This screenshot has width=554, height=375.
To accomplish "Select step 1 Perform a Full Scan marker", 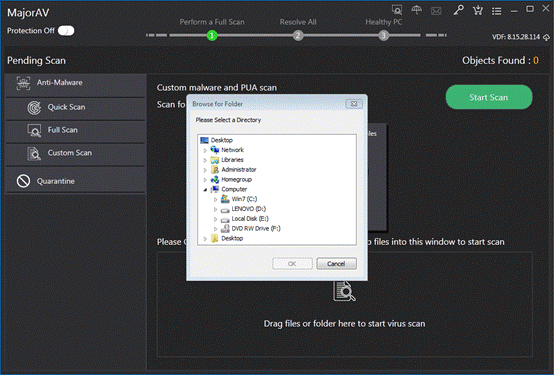I will [212, 35].
